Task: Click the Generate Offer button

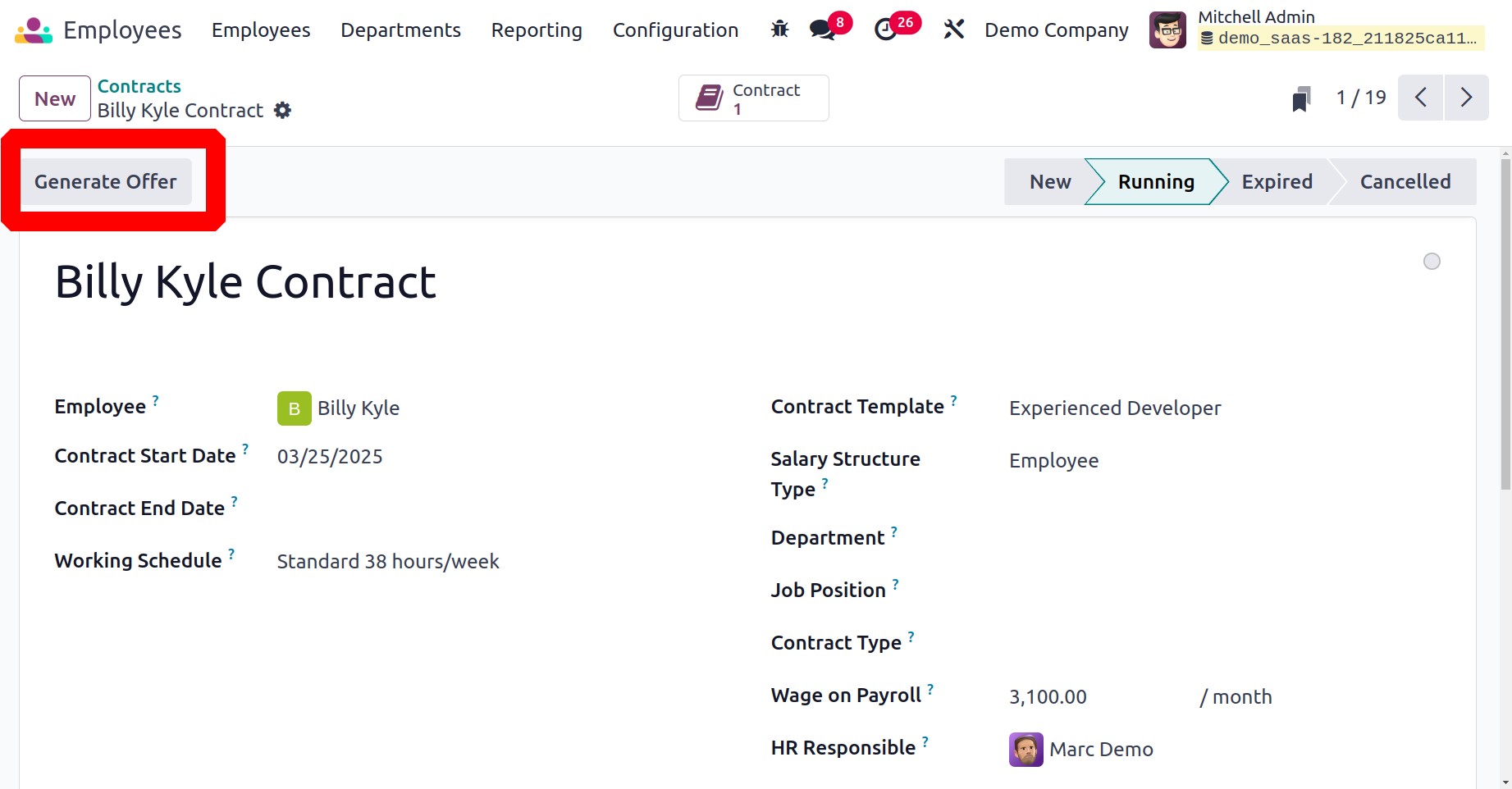Action: 106,182
